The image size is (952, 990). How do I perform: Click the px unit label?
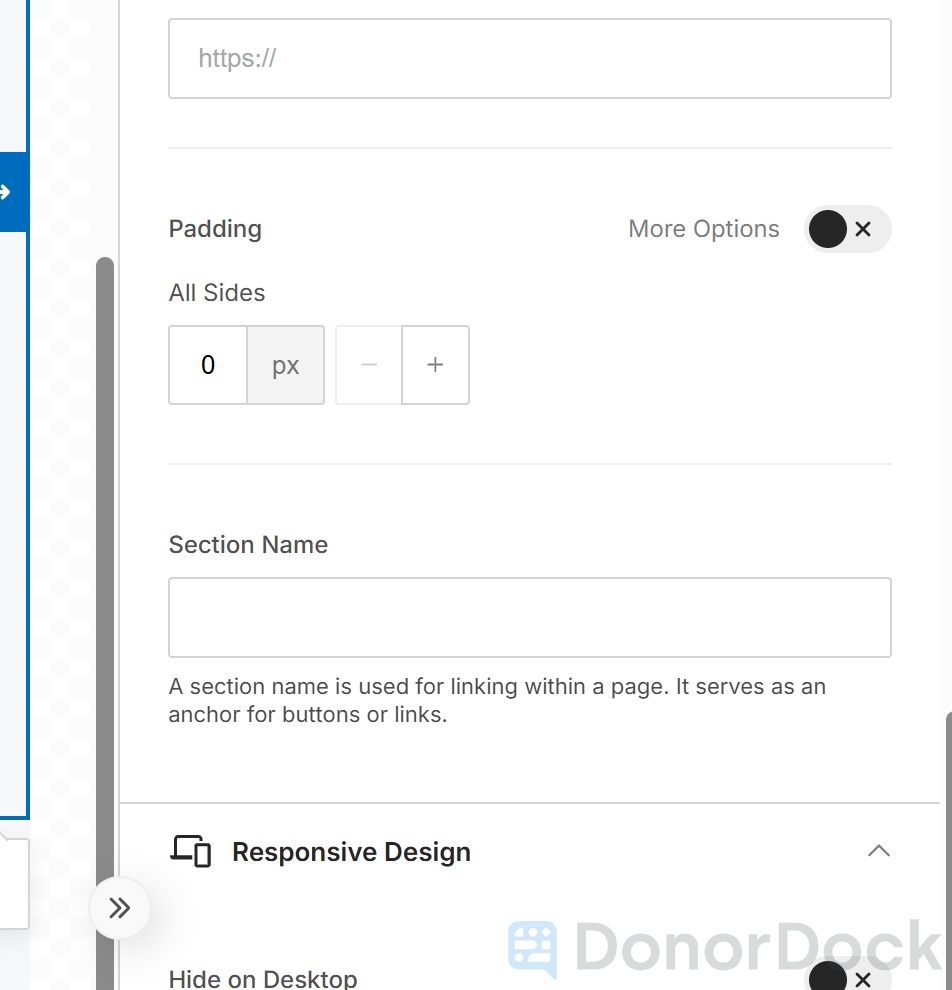[285, 365]
